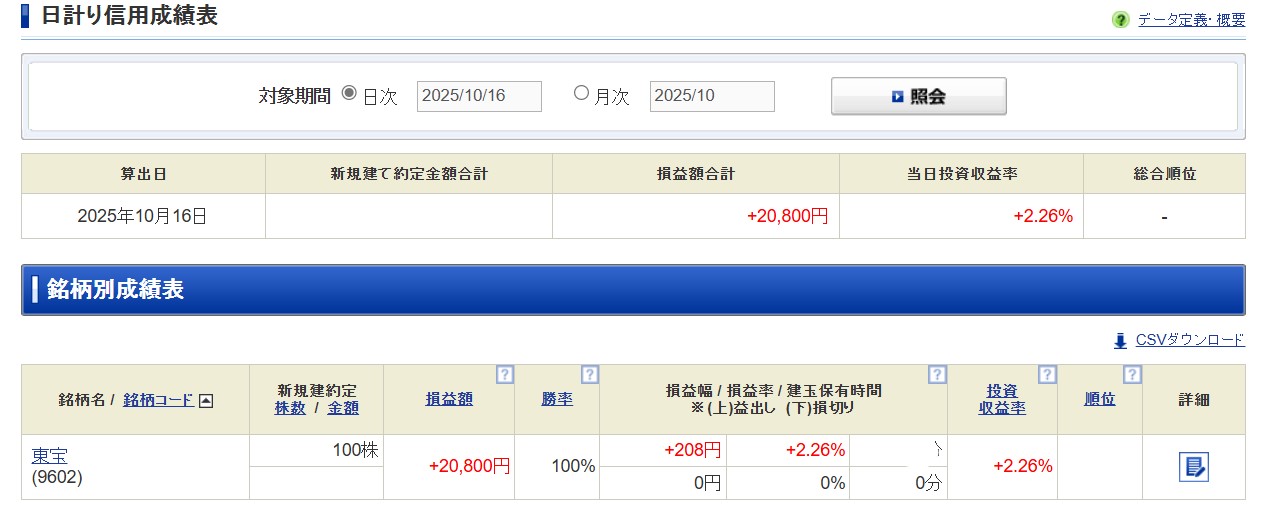The width and height of the screenshot is (1262, 517).
Task: Click the green help icon beside データ定義・概要
Action: (1120, 20)
